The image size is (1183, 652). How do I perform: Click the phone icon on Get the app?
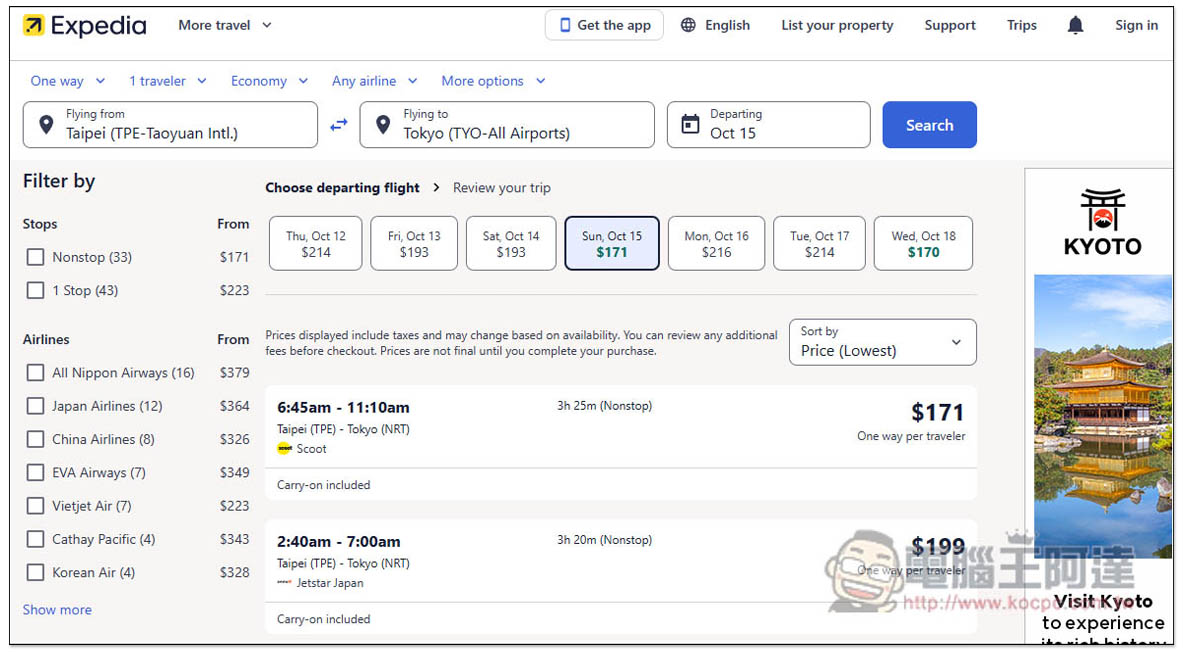[x=565, y=26]
